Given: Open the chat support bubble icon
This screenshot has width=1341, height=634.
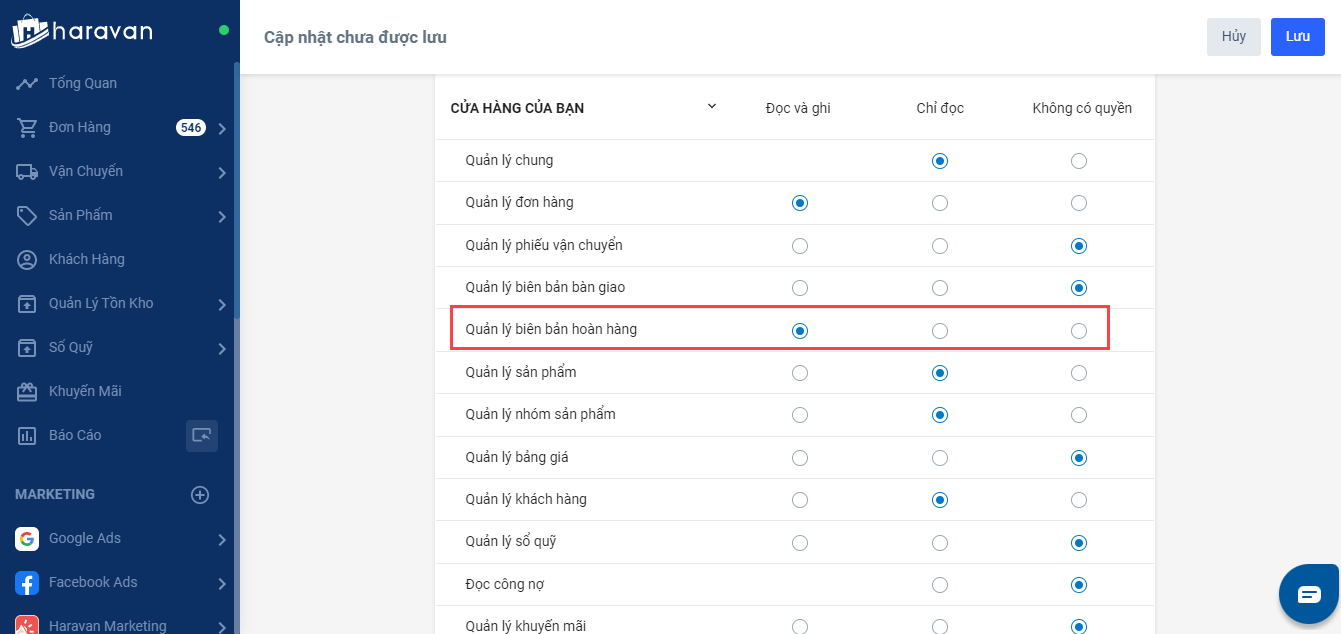Looking at the screenshot, I should pos(1309,594).
